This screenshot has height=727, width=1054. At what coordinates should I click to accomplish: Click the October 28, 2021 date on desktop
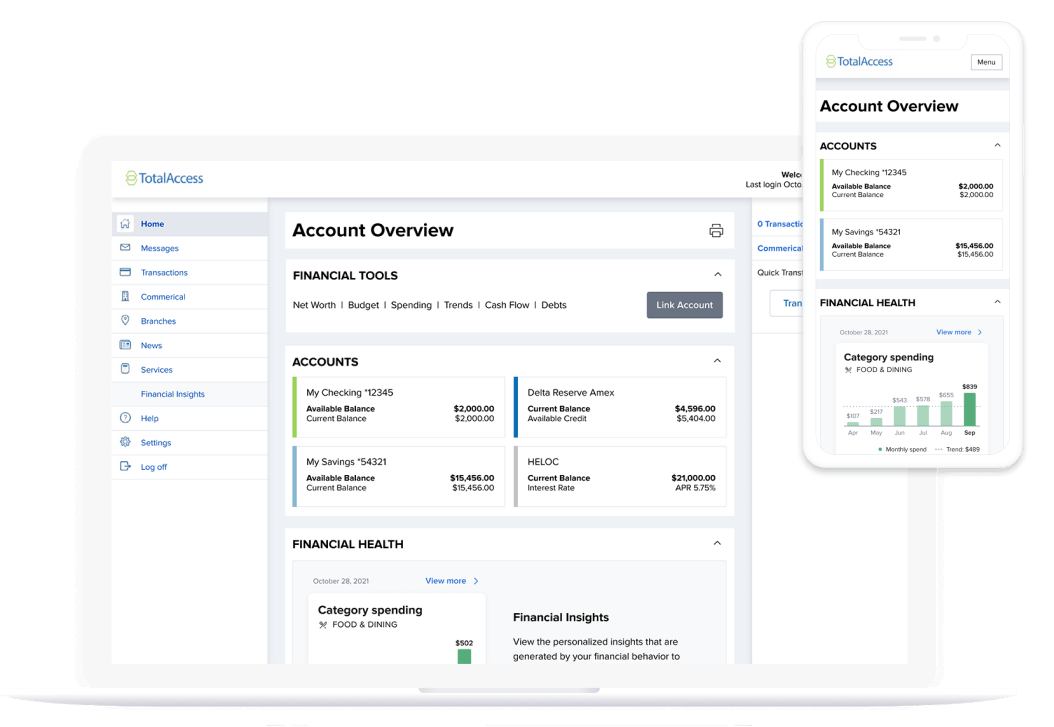[x=341, y=581]
